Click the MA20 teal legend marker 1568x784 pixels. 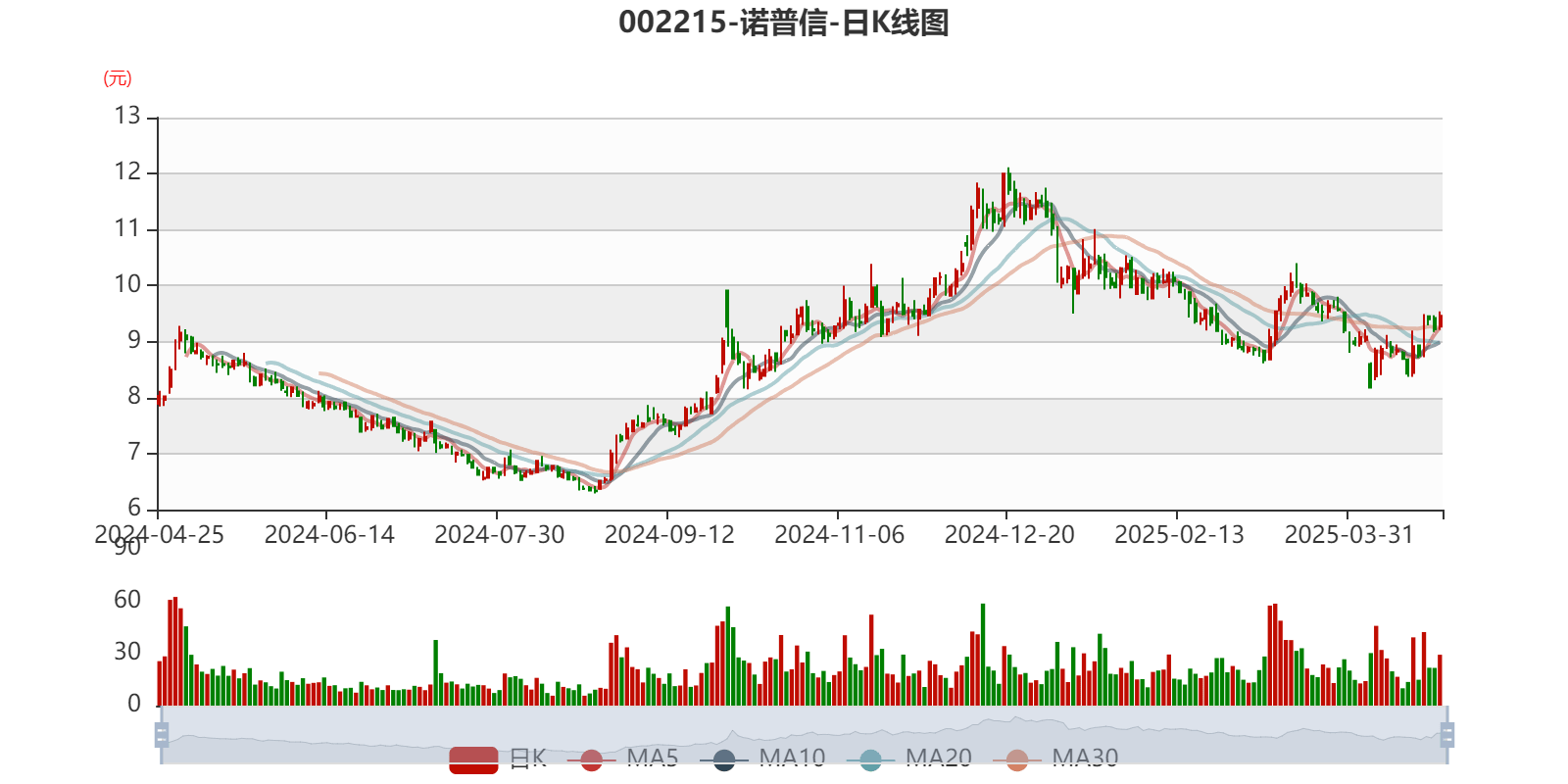click(870, 759)
